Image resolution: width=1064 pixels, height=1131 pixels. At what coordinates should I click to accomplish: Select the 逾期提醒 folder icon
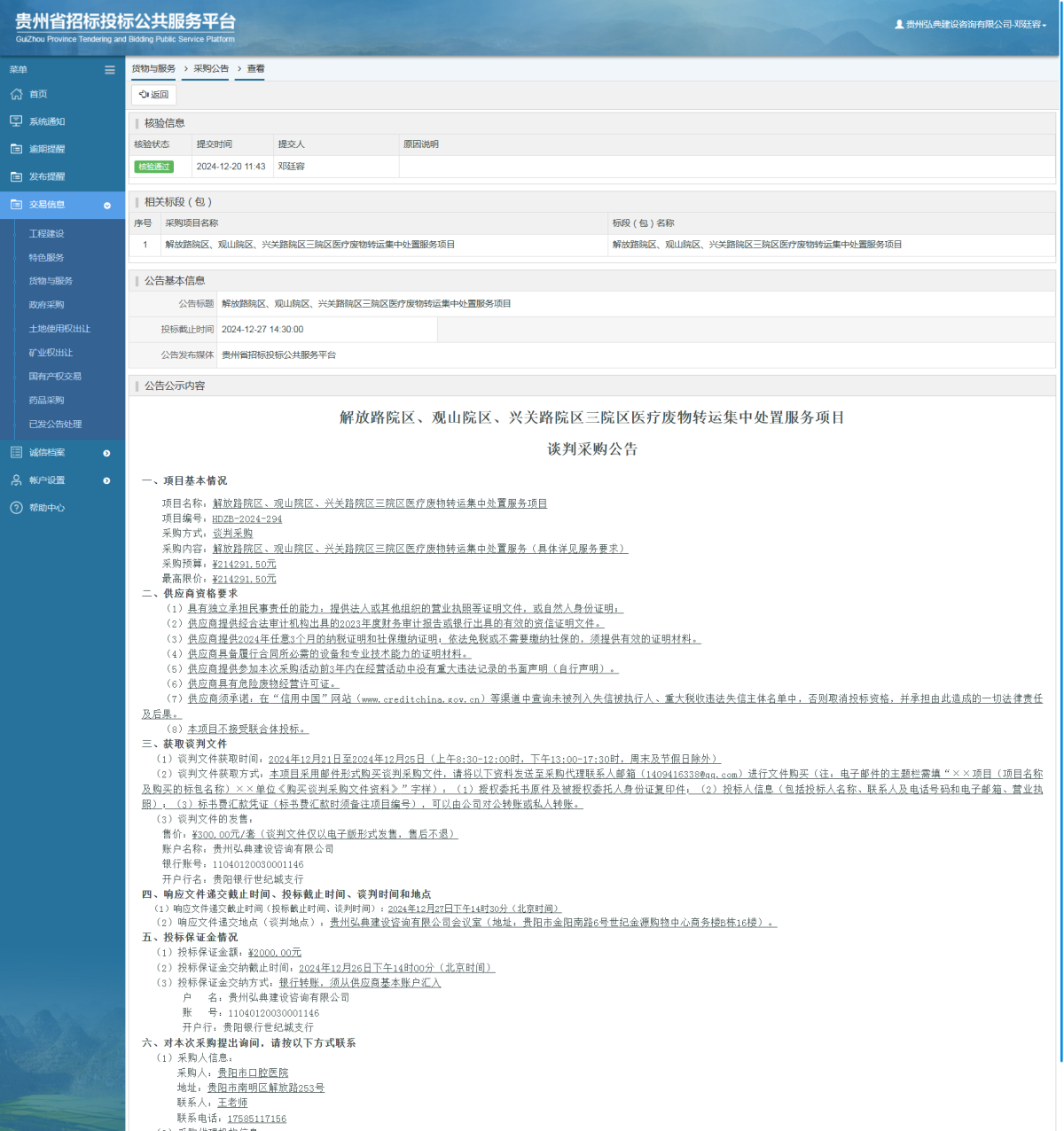16,148
